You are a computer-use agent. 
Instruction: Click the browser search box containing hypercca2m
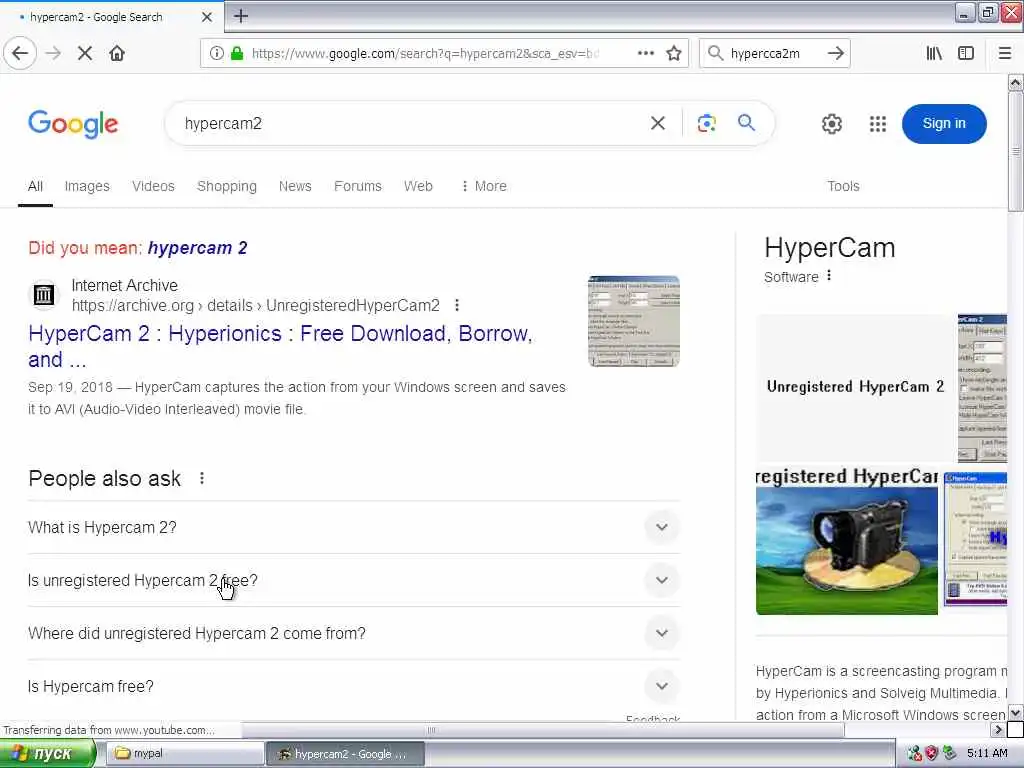click(774, 54)
